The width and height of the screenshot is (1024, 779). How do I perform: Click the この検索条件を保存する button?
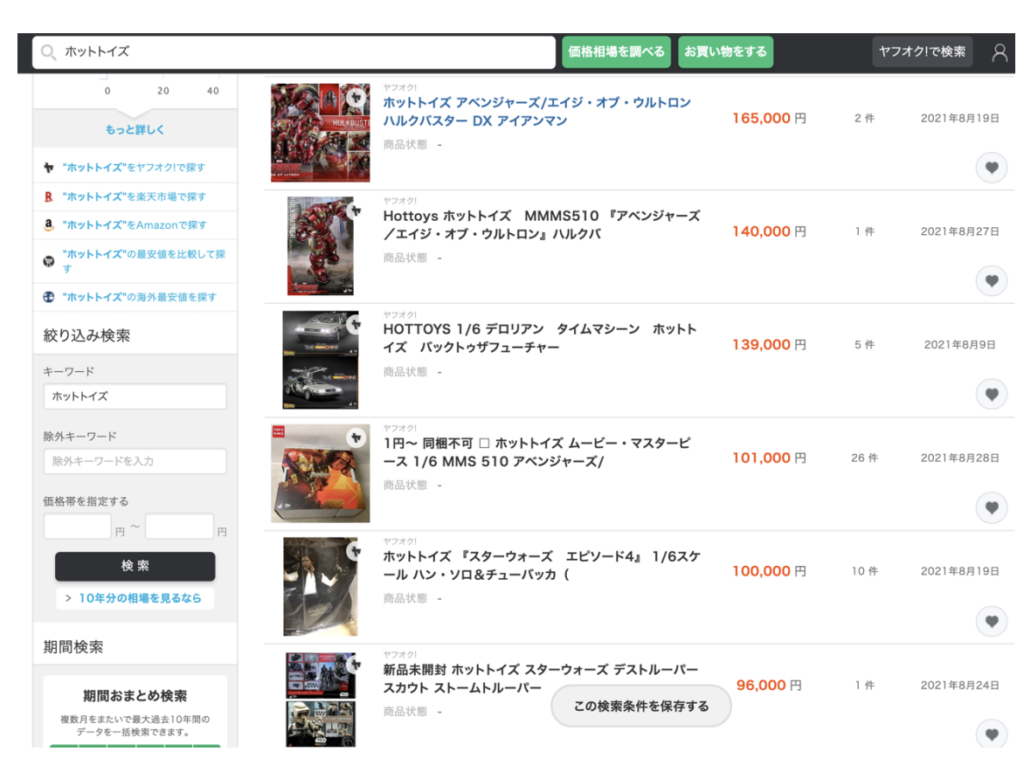tap(641, 706)
